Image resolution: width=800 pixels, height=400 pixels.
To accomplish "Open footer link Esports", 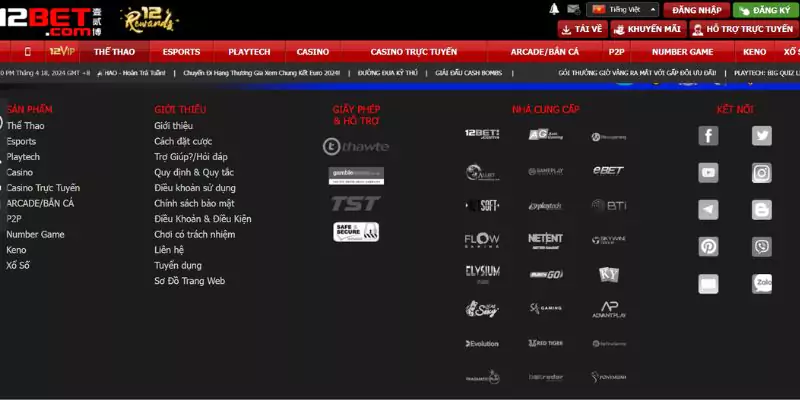I will 21,141.
